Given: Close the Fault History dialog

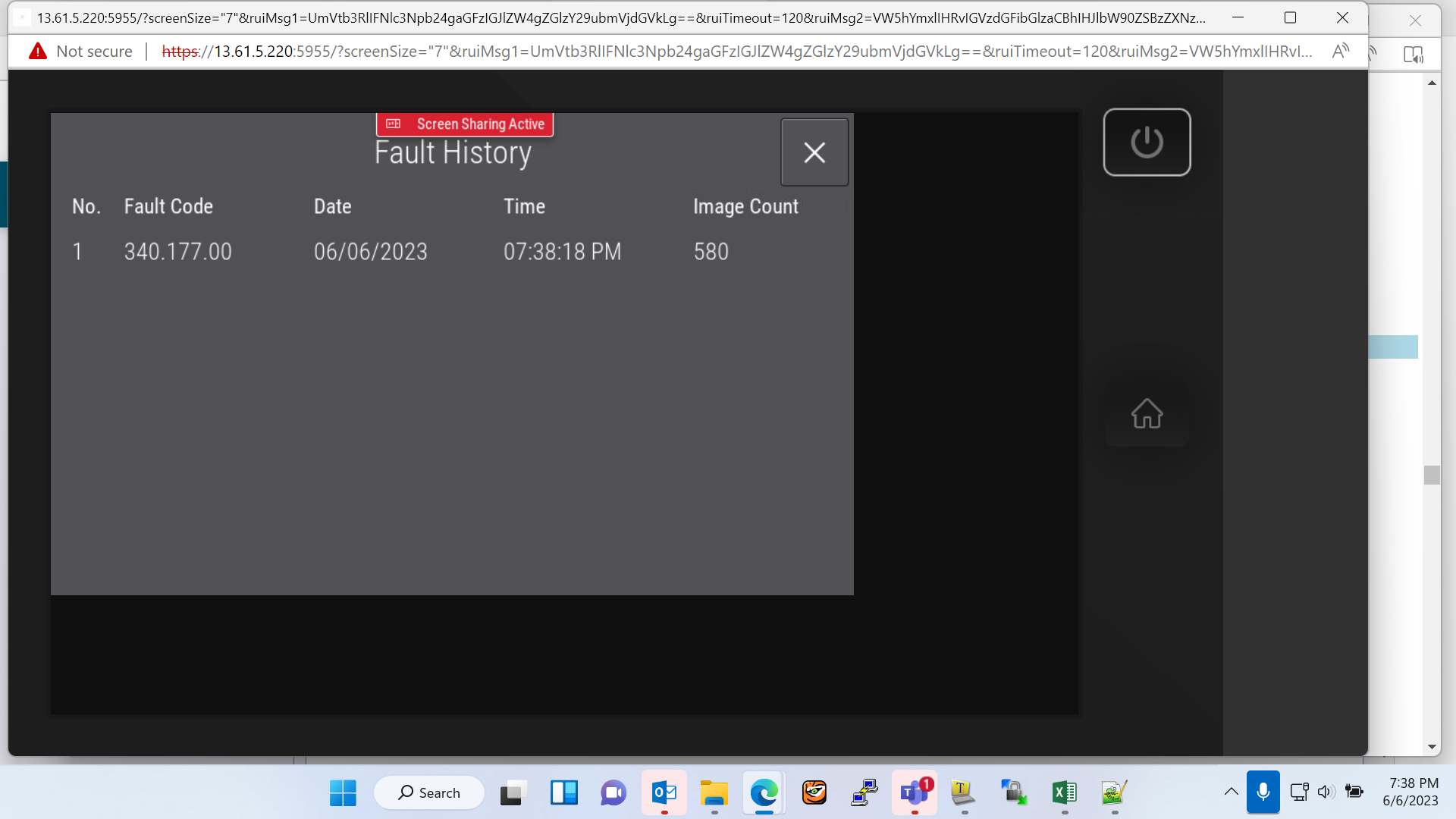Looking at the screenshot, I should pos(814,152).
